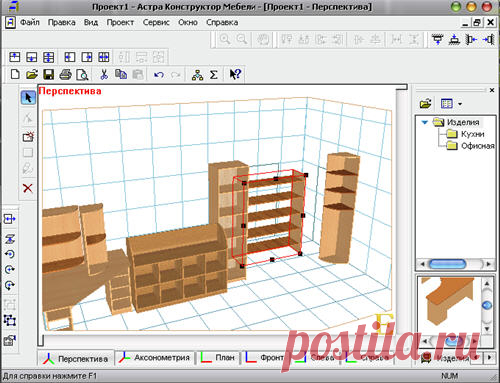500x383 pixels.
Task: Open the folder icon in catalog panel
Action: (x=426, y=104)
